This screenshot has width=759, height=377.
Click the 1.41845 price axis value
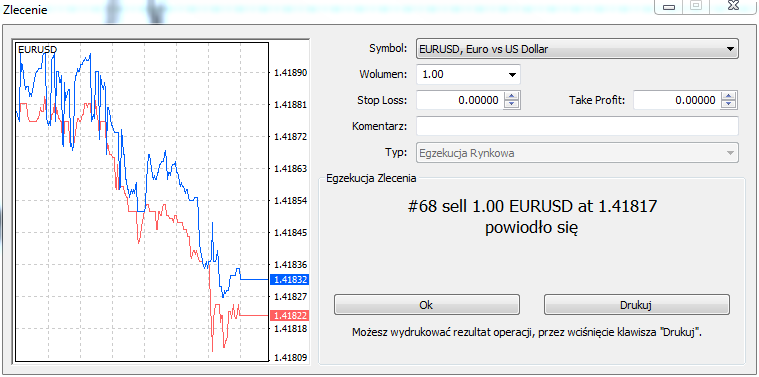(x=290, y=233)
